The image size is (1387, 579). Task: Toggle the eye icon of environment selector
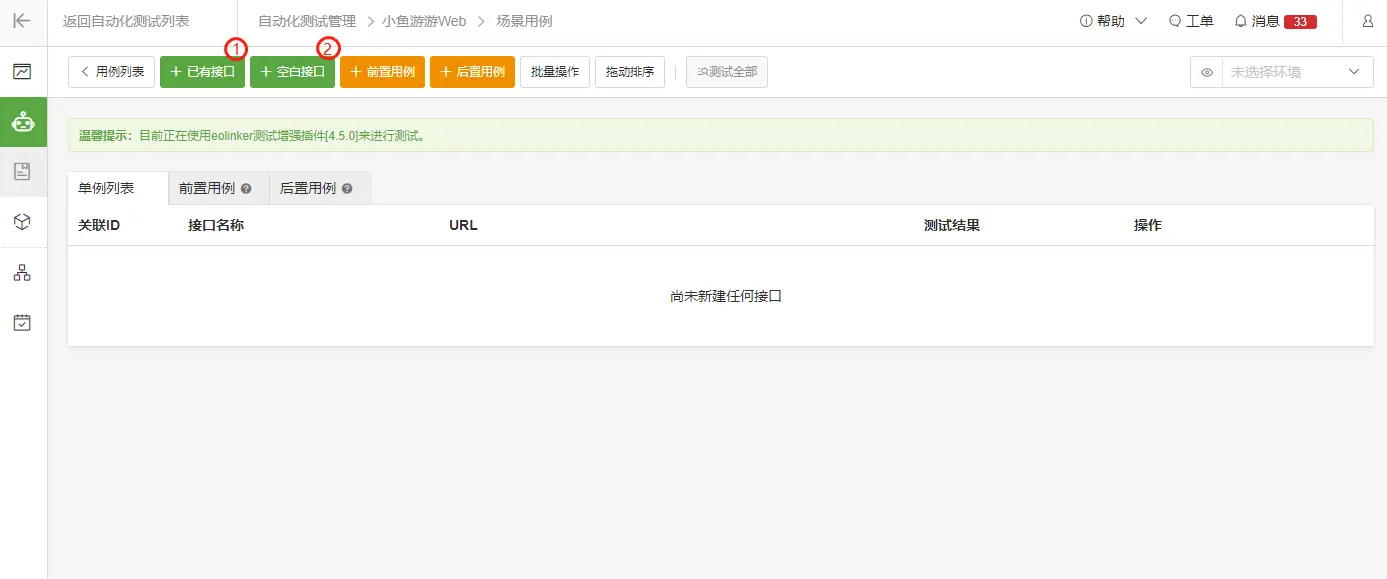[x=1207, y=73]
